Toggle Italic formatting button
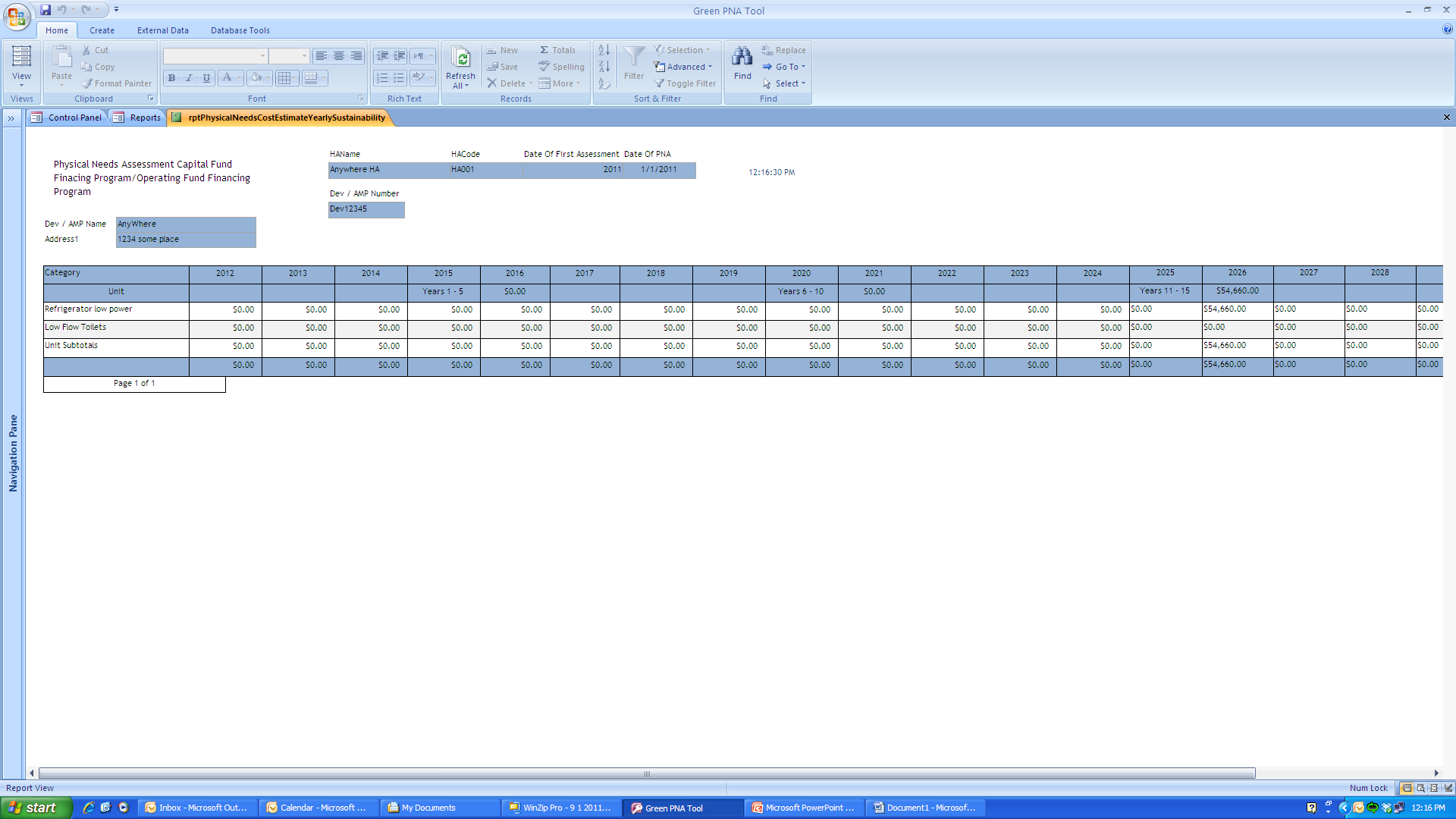 tap(189, 78)
